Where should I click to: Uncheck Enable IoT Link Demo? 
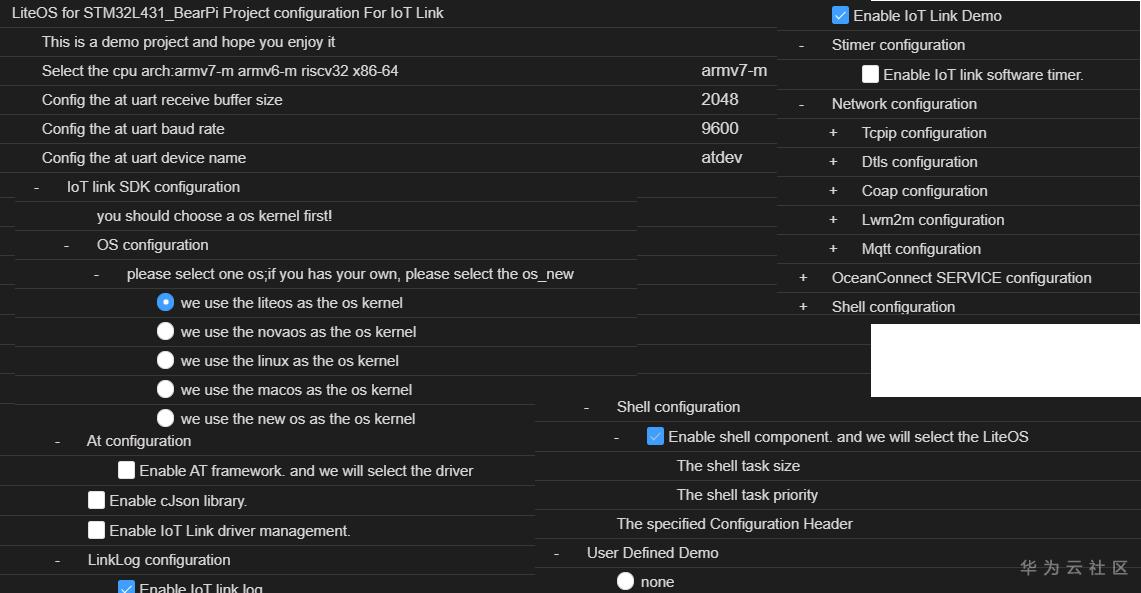tap(841, 16)
